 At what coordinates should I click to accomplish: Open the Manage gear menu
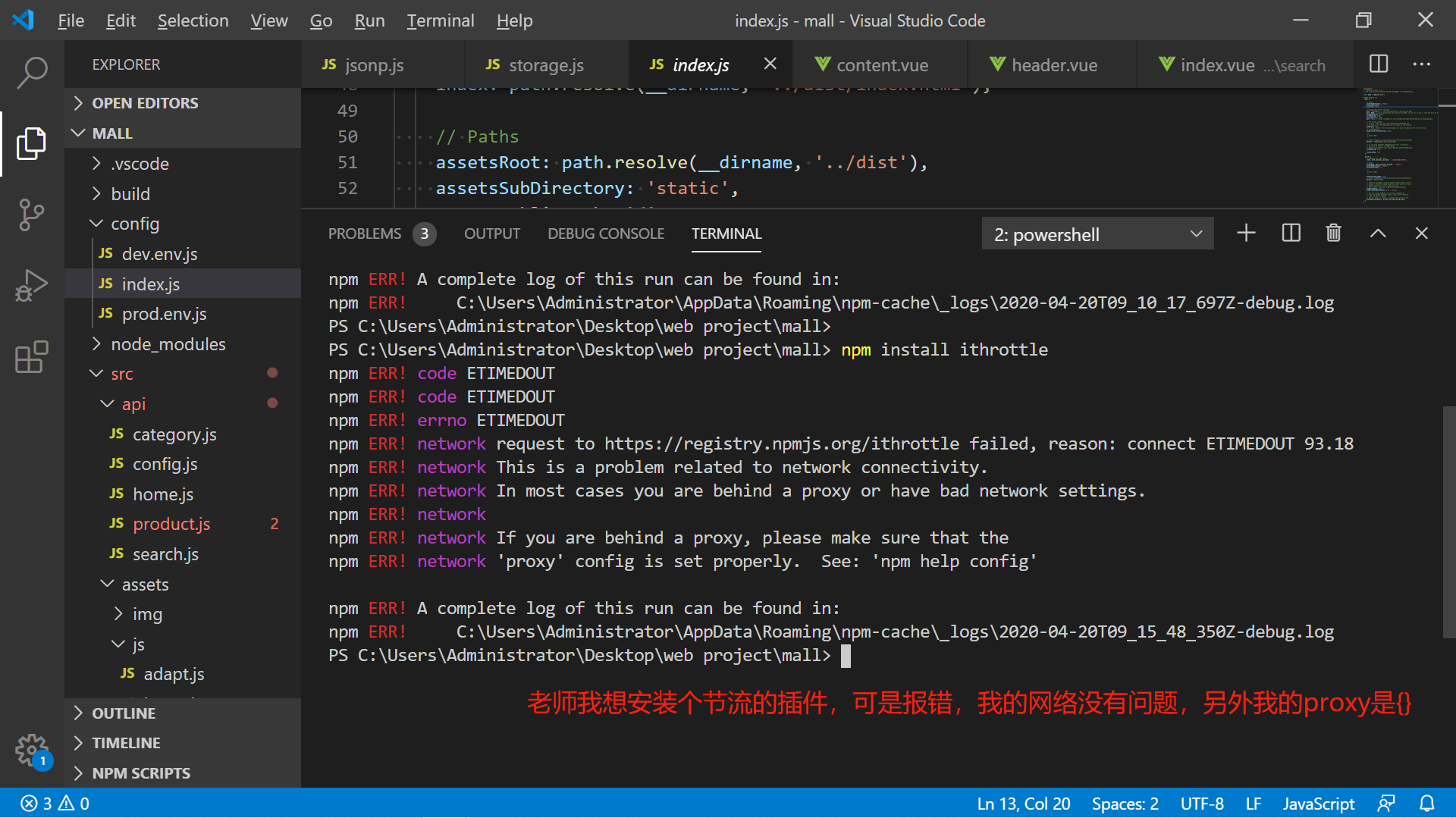32,751
